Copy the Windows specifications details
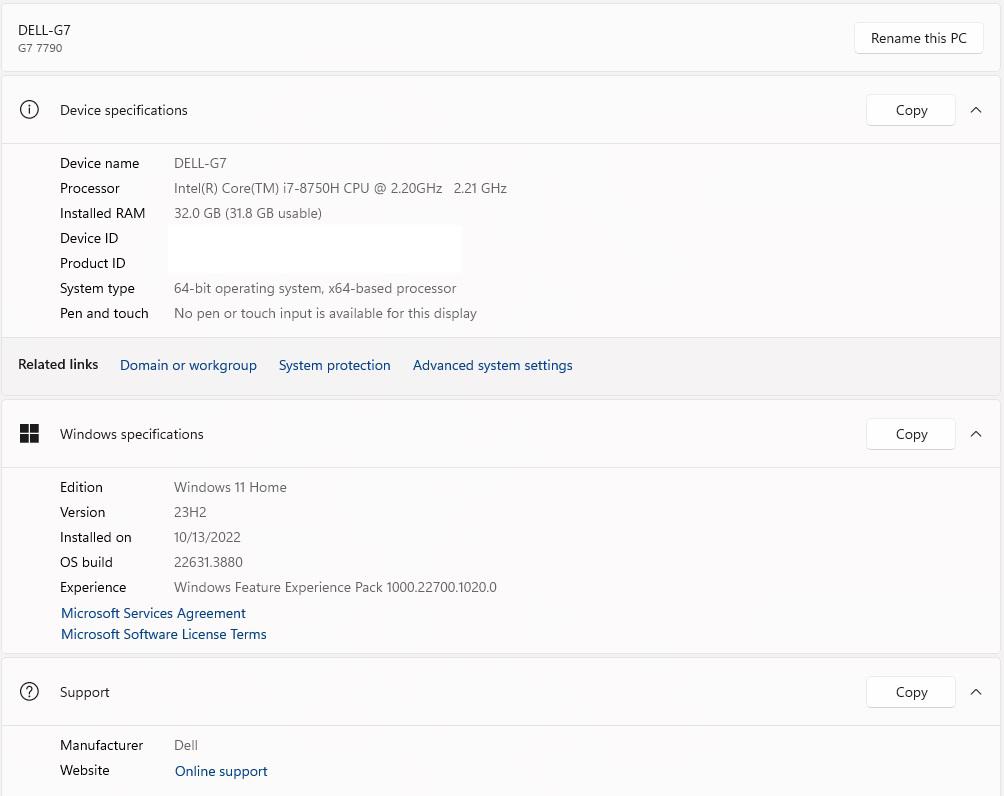Screen dimensions: 1004x796 coord(910,434)
